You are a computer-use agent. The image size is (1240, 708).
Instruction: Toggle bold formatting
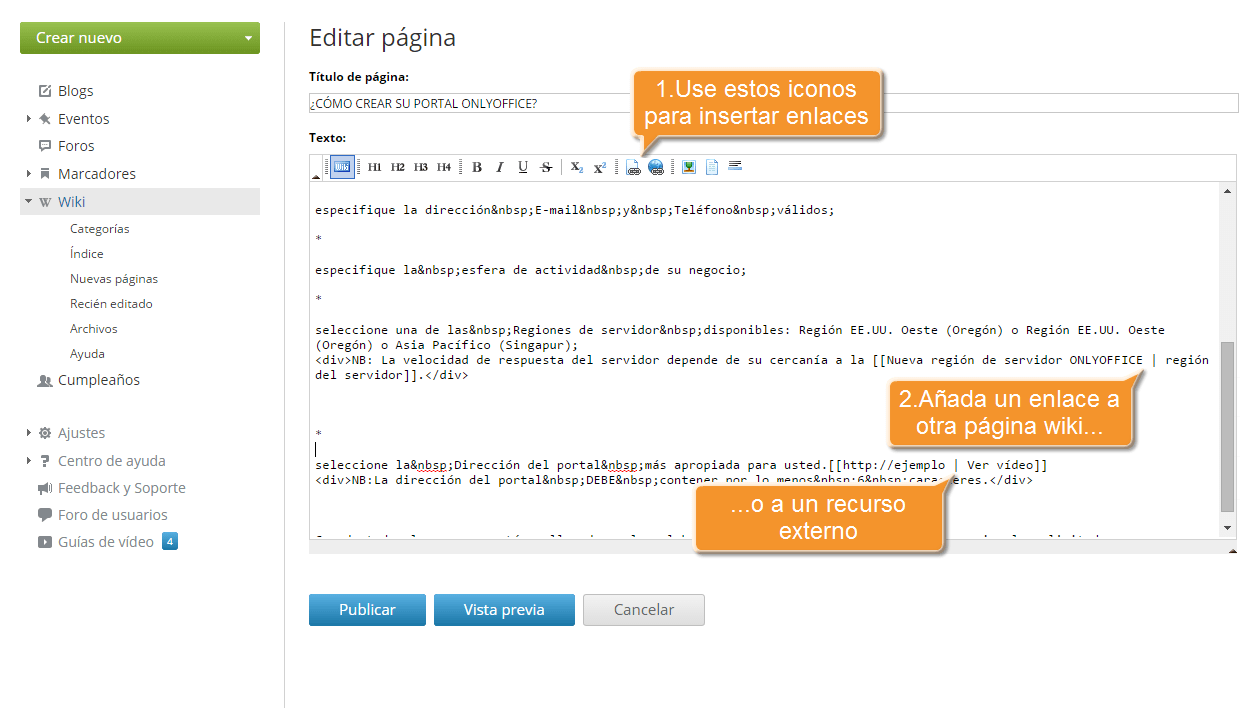(x=477, y=167)
